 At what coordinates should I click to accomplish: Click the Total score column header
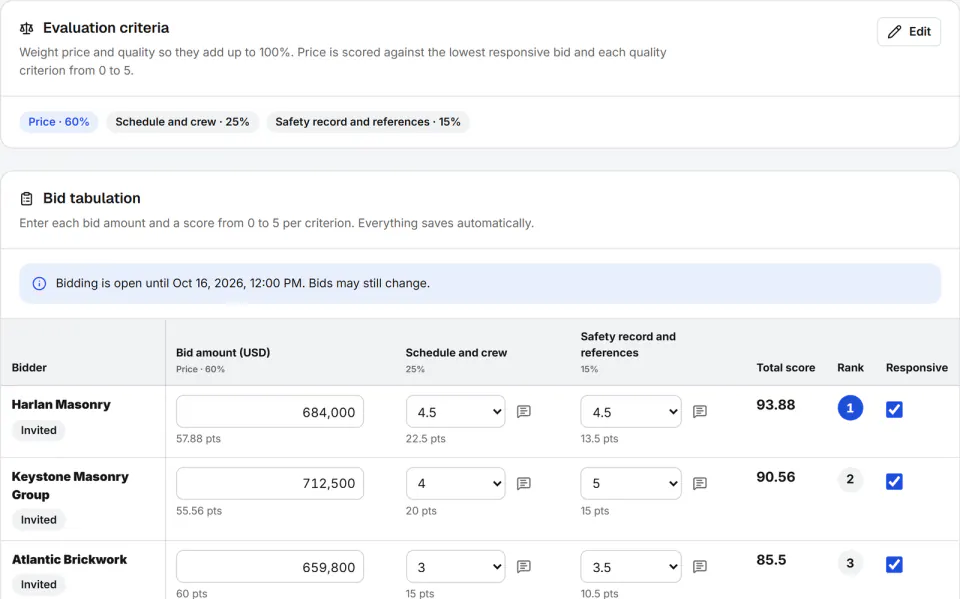point(786,368)
